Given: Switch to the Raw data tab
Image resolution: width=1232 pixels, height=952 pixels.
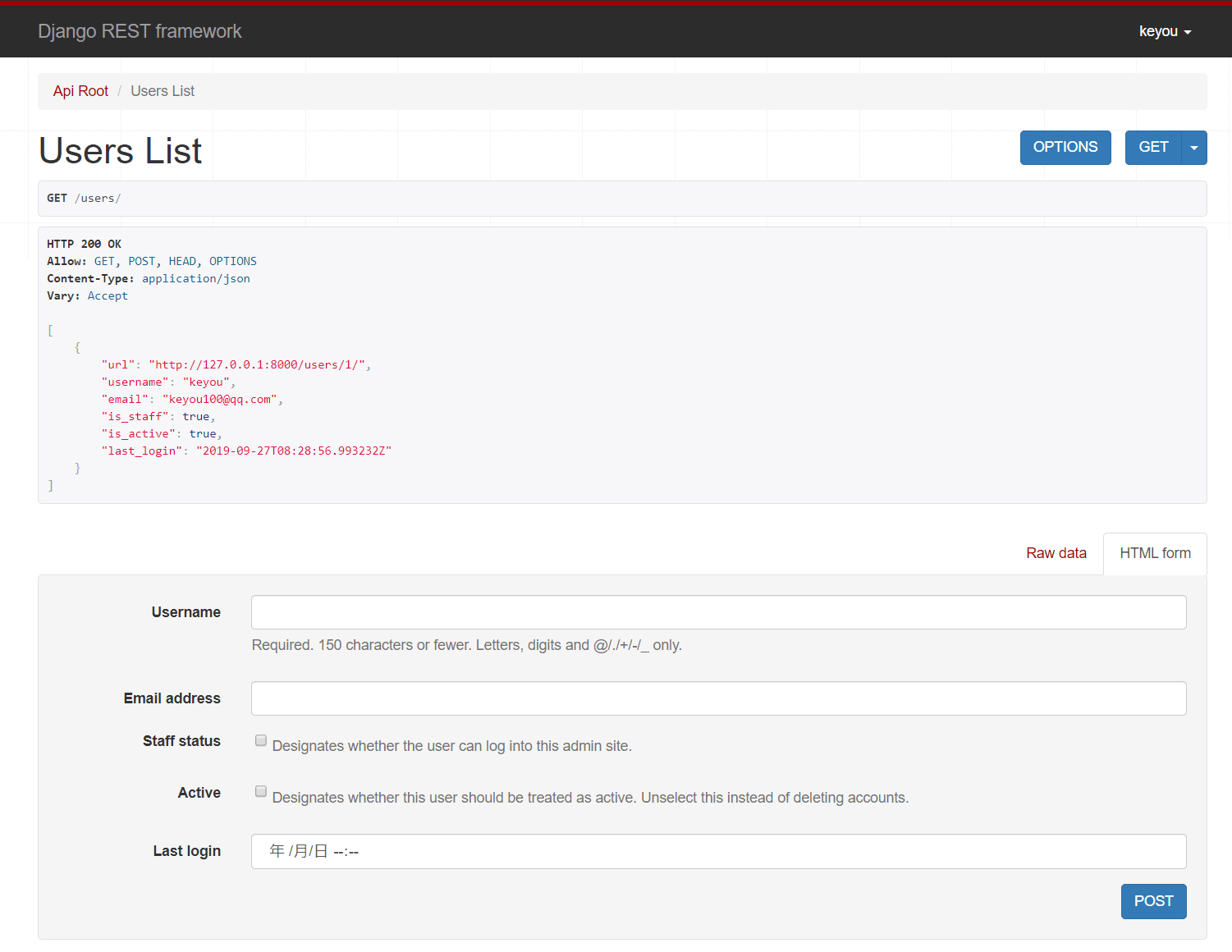Looking at the screenshot, I should 1056,553.
